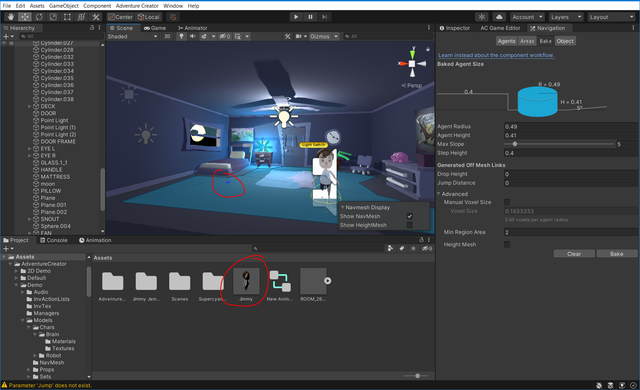
Task: Click the grid snapping icon in toolbar
Action: click(173, 17)
